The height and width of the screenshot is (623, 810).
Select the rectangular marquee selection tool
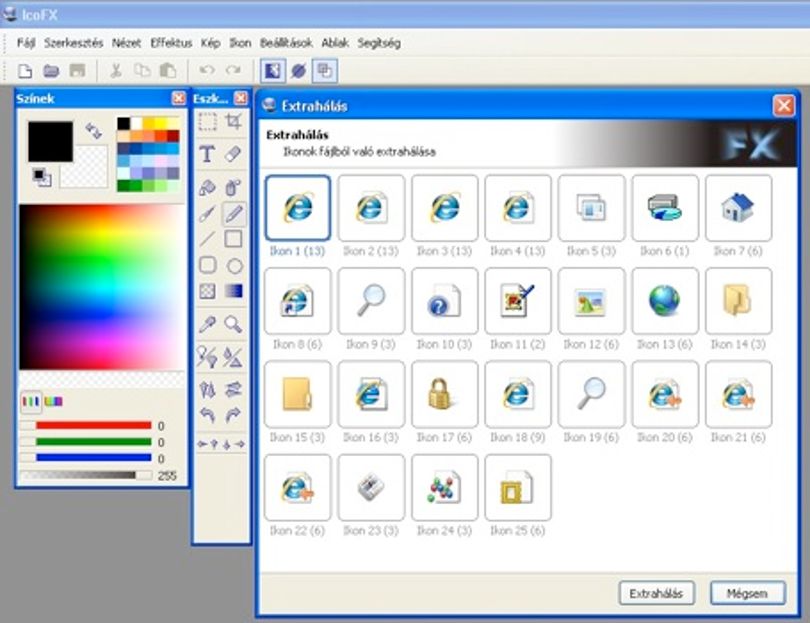(207, 122)
